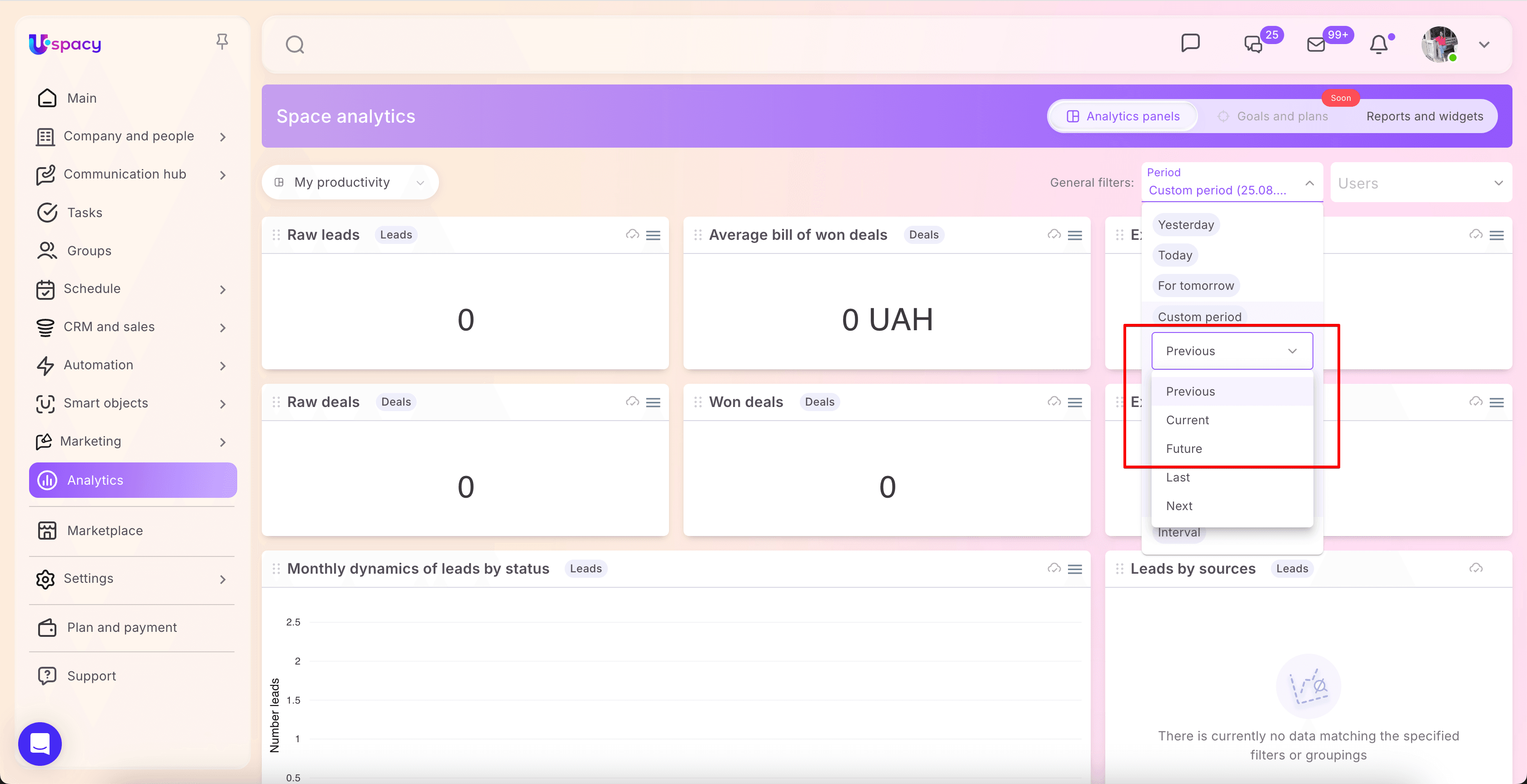This screenshot has width=1527, height=784.
Task: Click Raw leads cloud sync icon
Action: point(633,235)
